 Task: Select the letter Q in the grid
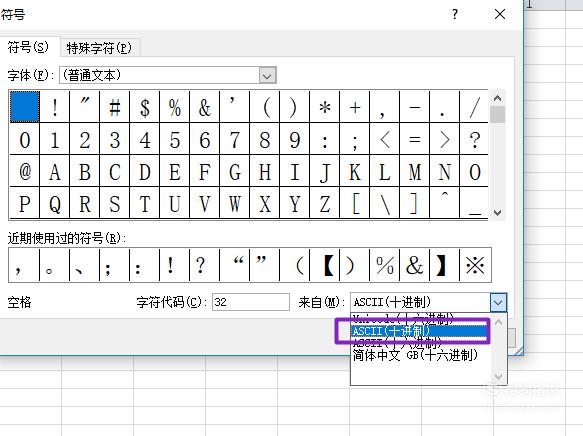(x=55, y=203)
